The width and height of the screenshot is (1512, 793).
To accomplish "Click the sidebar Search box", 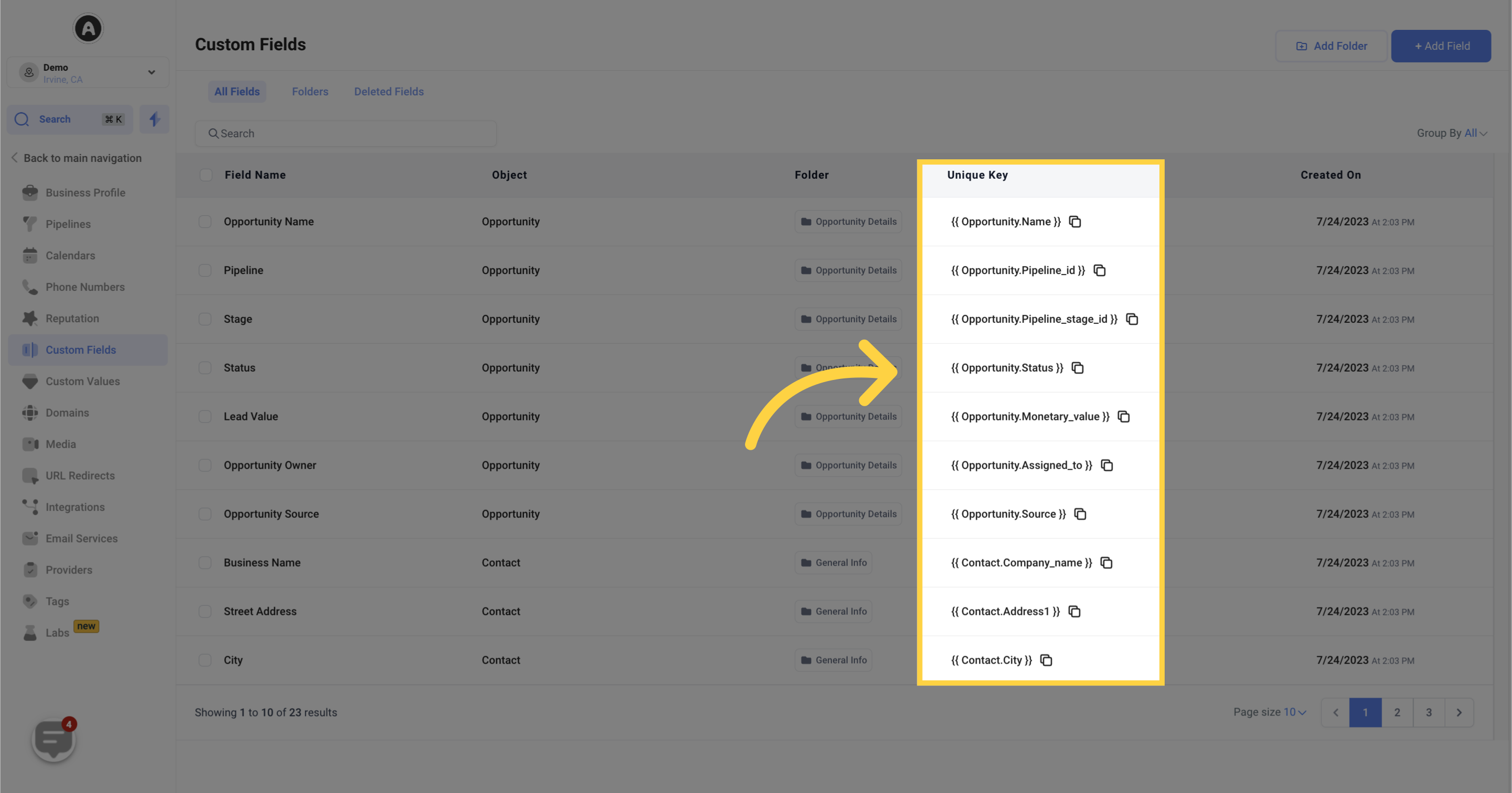I will tap(70, 120).
